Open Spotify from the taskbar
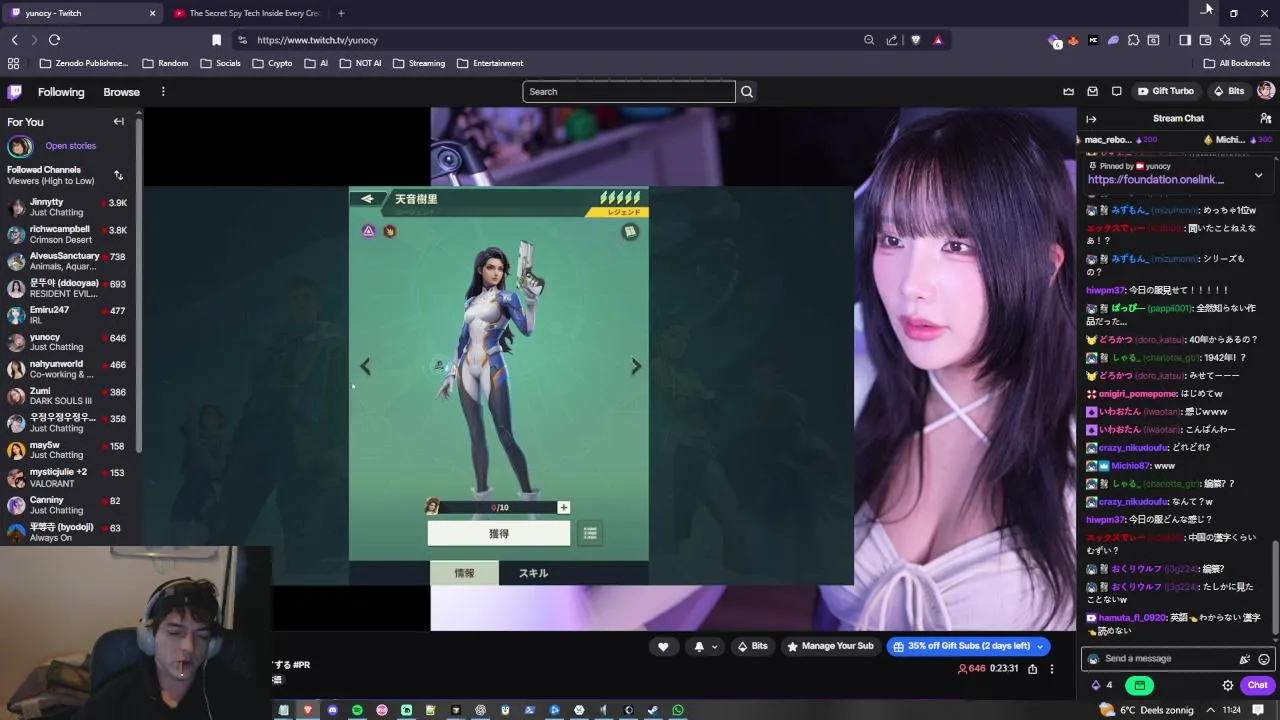The width and height of the screenshot is (1280, 720). click(357, 710)
